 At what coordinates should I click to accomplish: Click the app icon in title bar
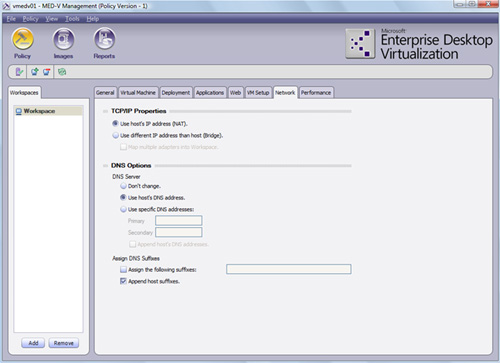pos(6,6)
